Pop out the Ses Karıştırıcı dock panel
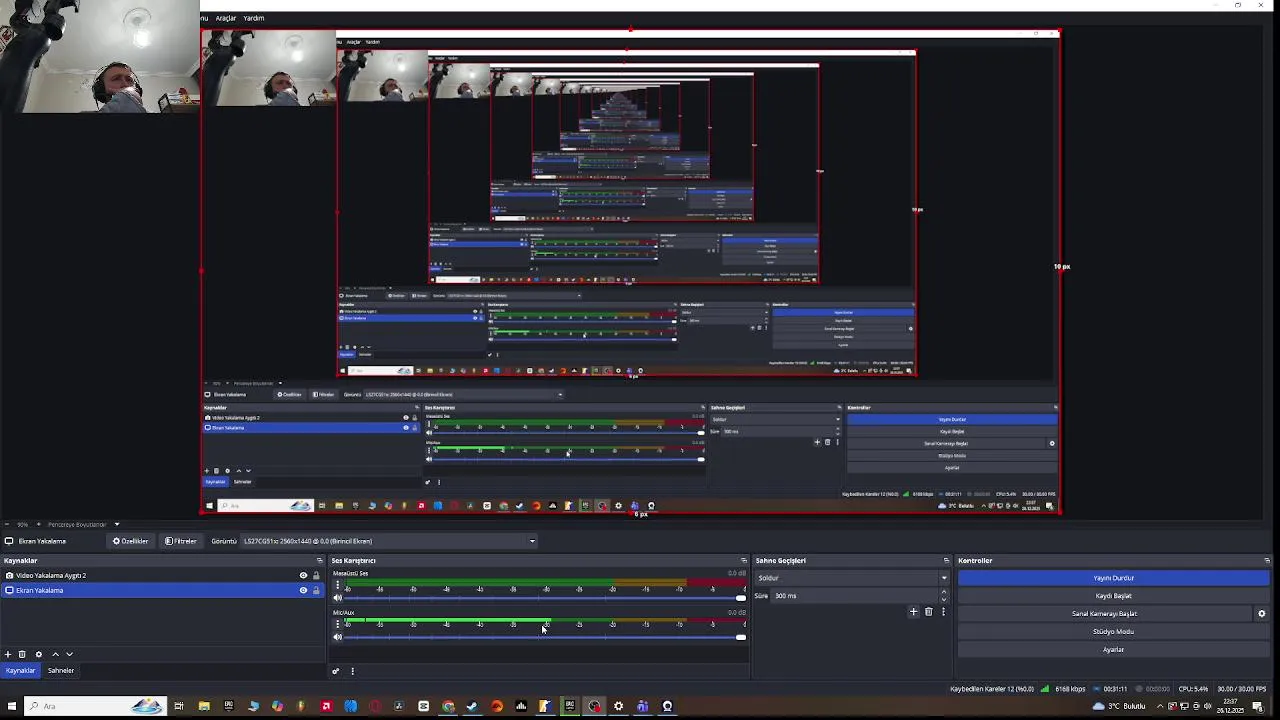This screenshot has height=720, width=1280. coord(743,560)
